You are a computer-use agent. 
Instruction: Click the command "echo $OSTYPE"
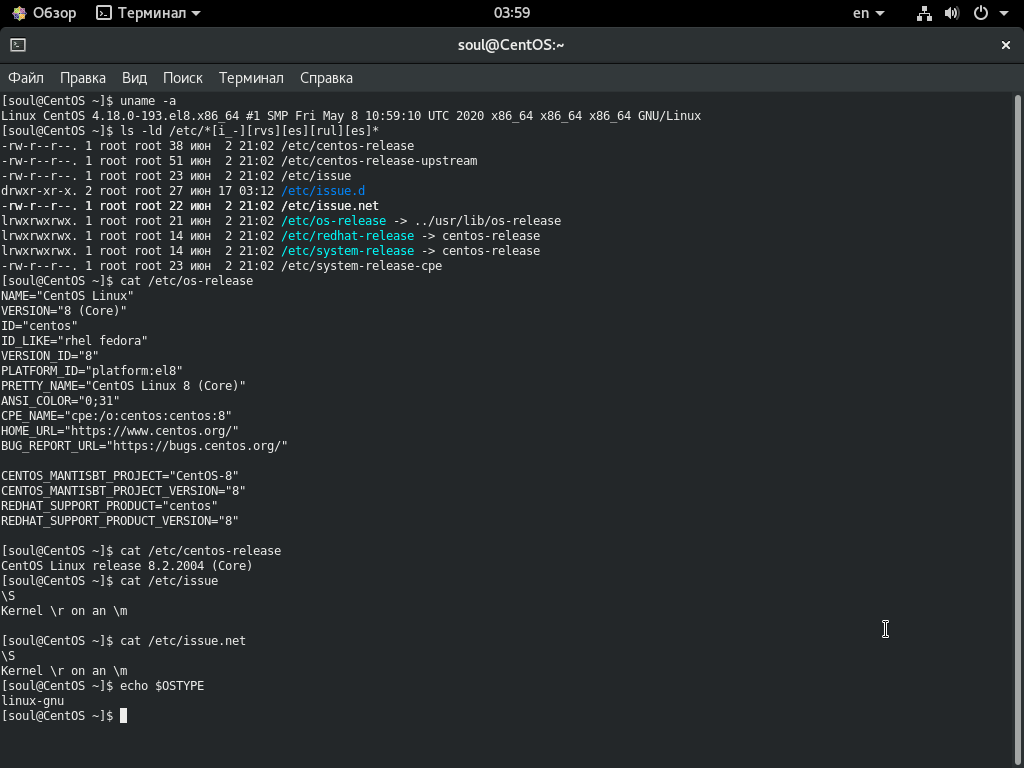tap(162, 686)
